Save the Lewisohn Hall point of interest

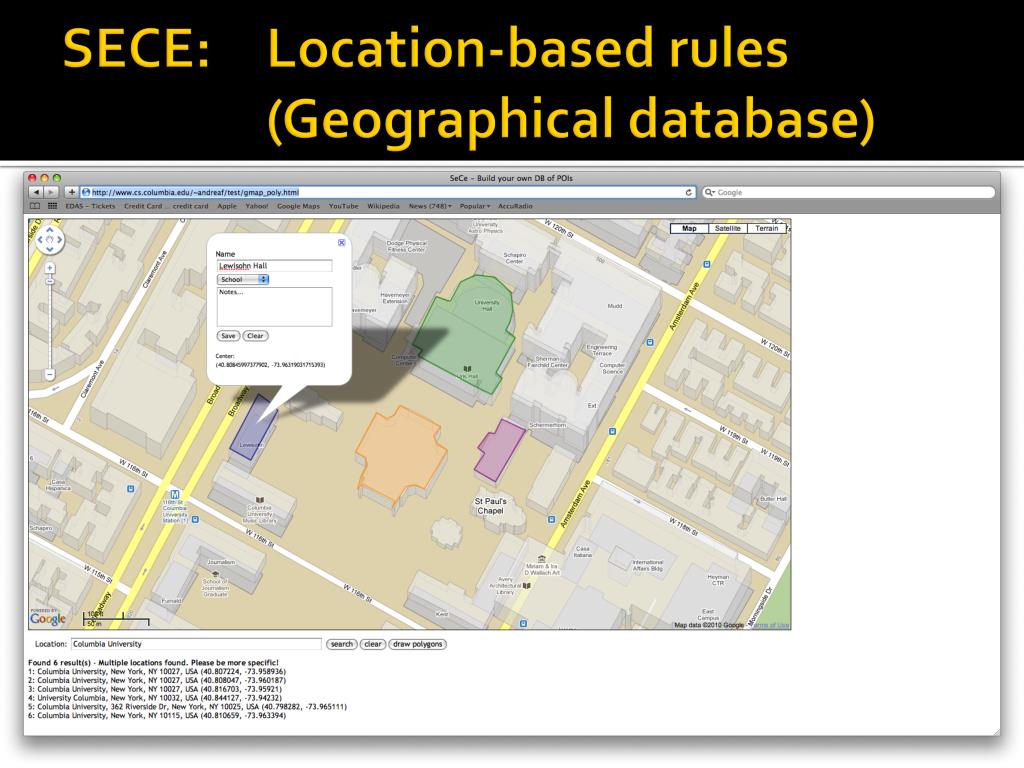pos(228,336)
